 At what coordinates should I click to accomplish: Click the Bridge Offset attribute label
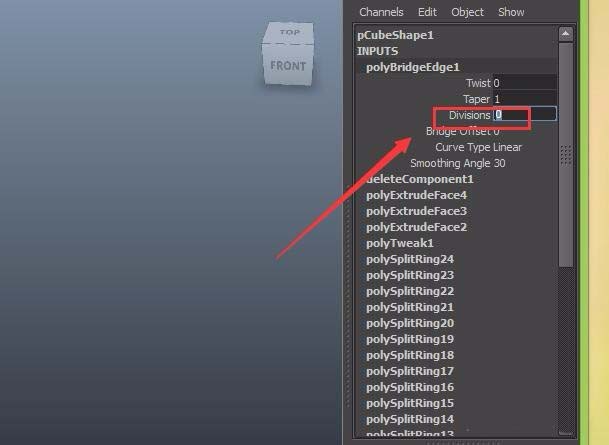[x=458, y=132]
